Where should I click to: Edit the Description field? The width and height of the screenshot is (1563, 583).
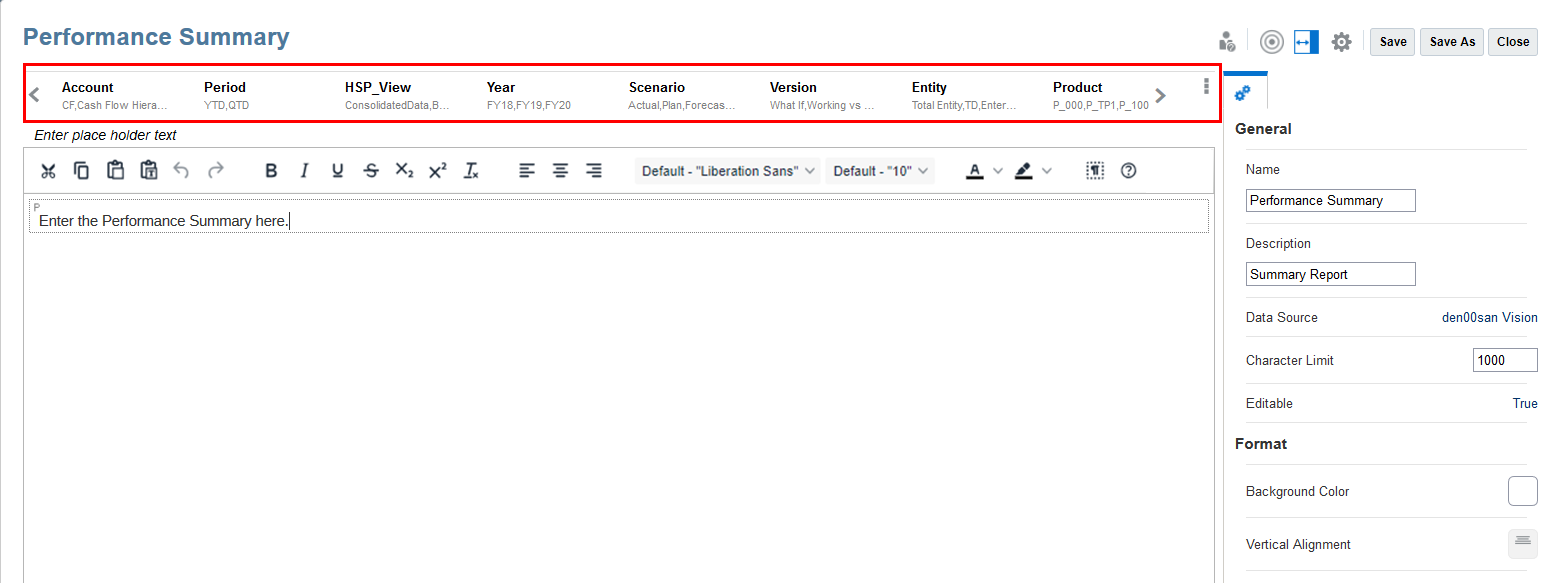(1331, 274)
